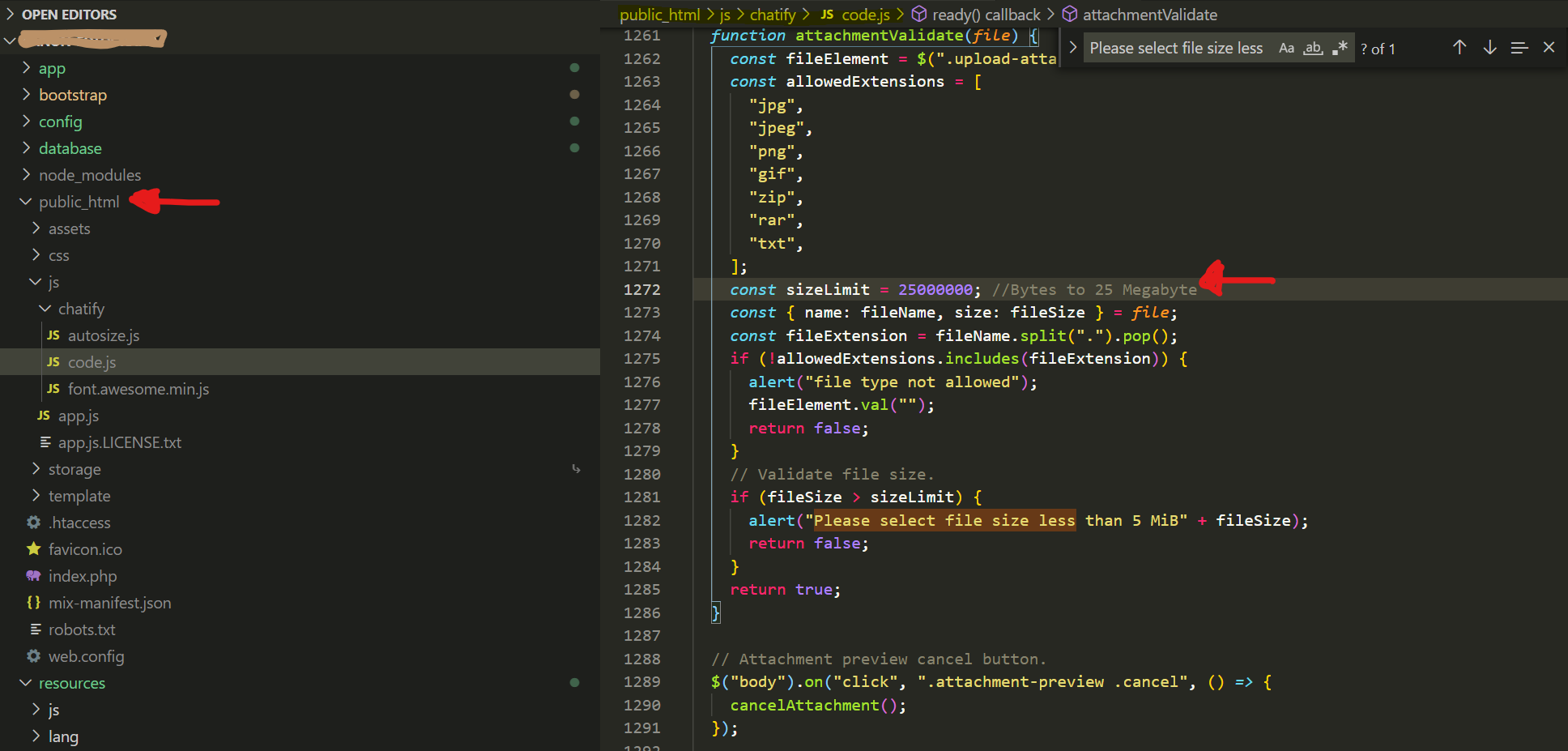Image resolution: width=1568 pixels, height=751 pixels.
Task: Close the find widget
Action: coord(1549,47)
